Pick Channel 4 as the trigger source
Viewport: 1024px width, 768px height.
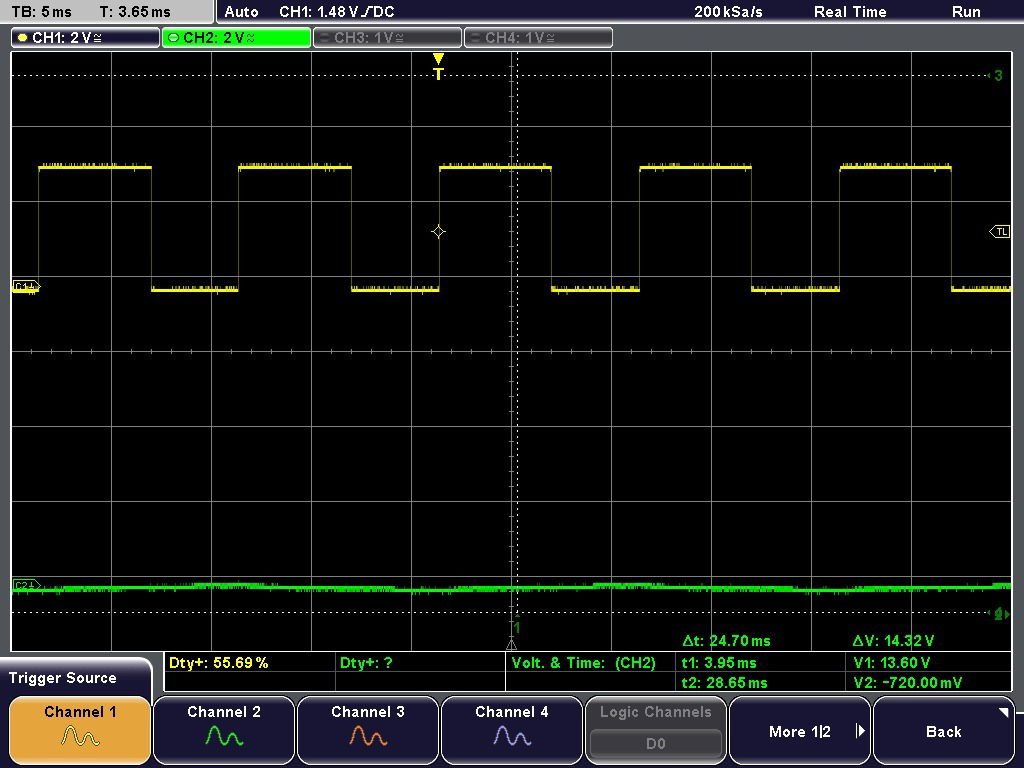(512, 731)
